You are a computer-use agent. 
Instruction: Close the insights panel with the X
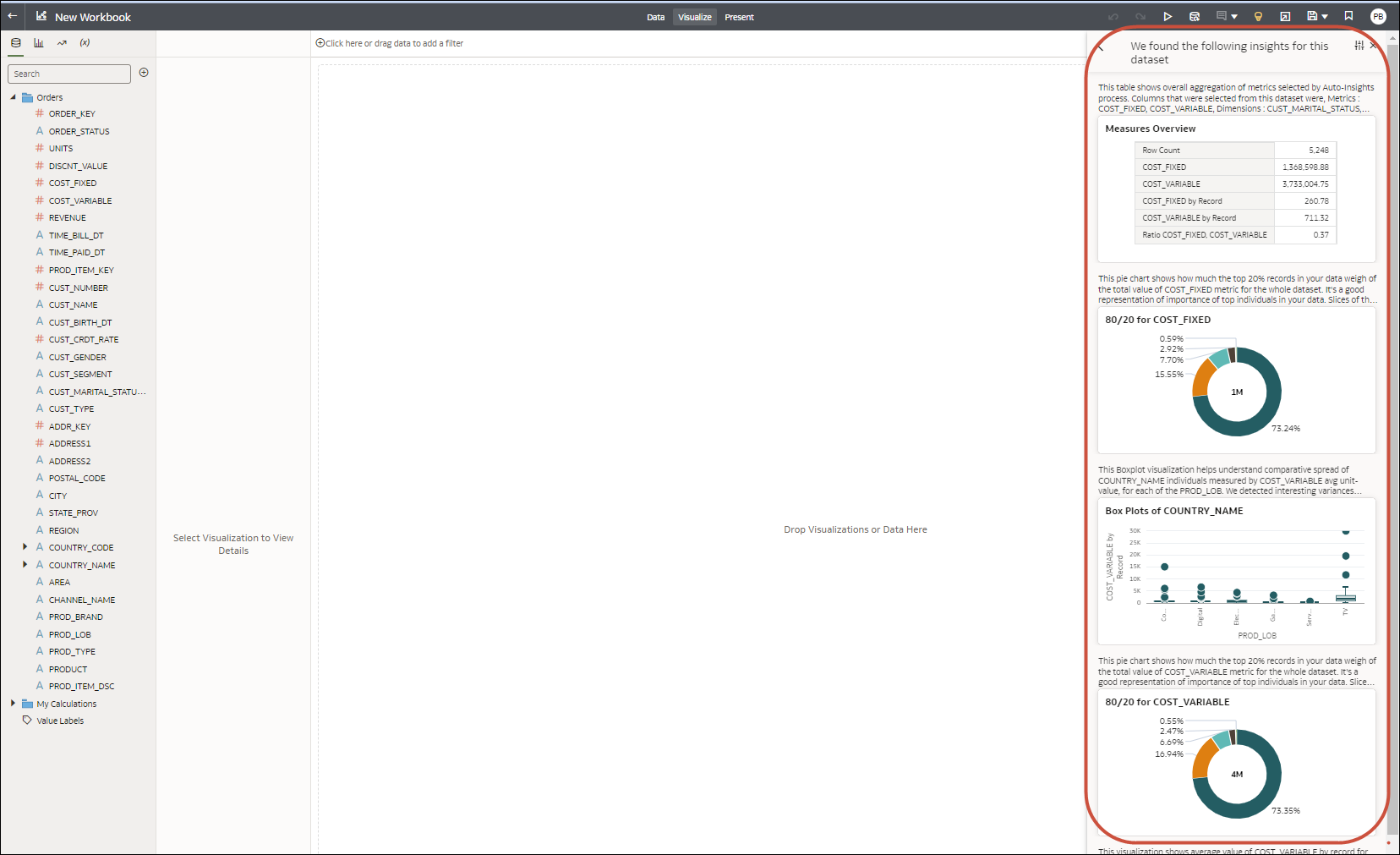click(1374, 46)
